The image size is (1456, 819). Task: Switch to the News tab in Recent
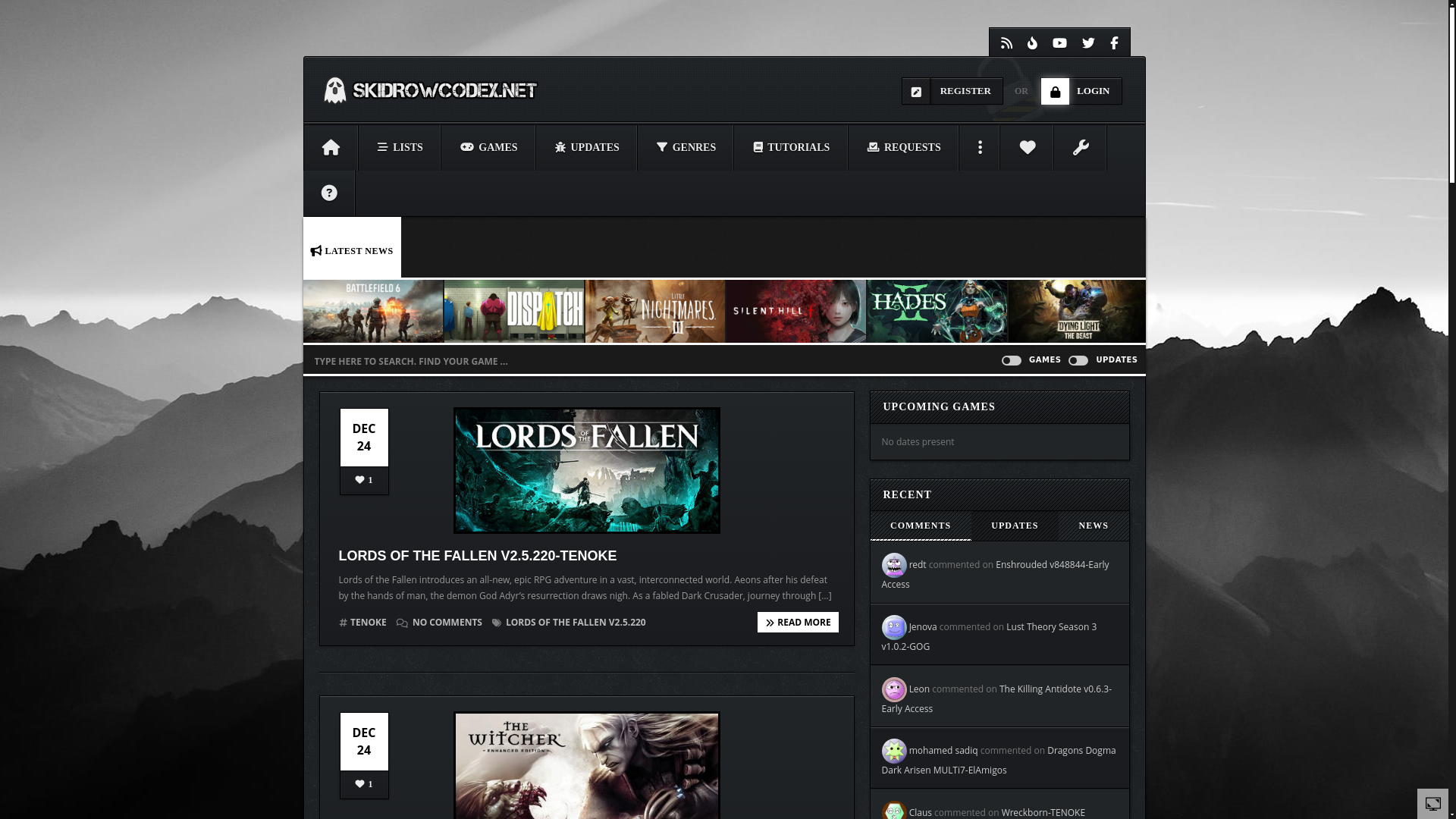click(1094, 526)
